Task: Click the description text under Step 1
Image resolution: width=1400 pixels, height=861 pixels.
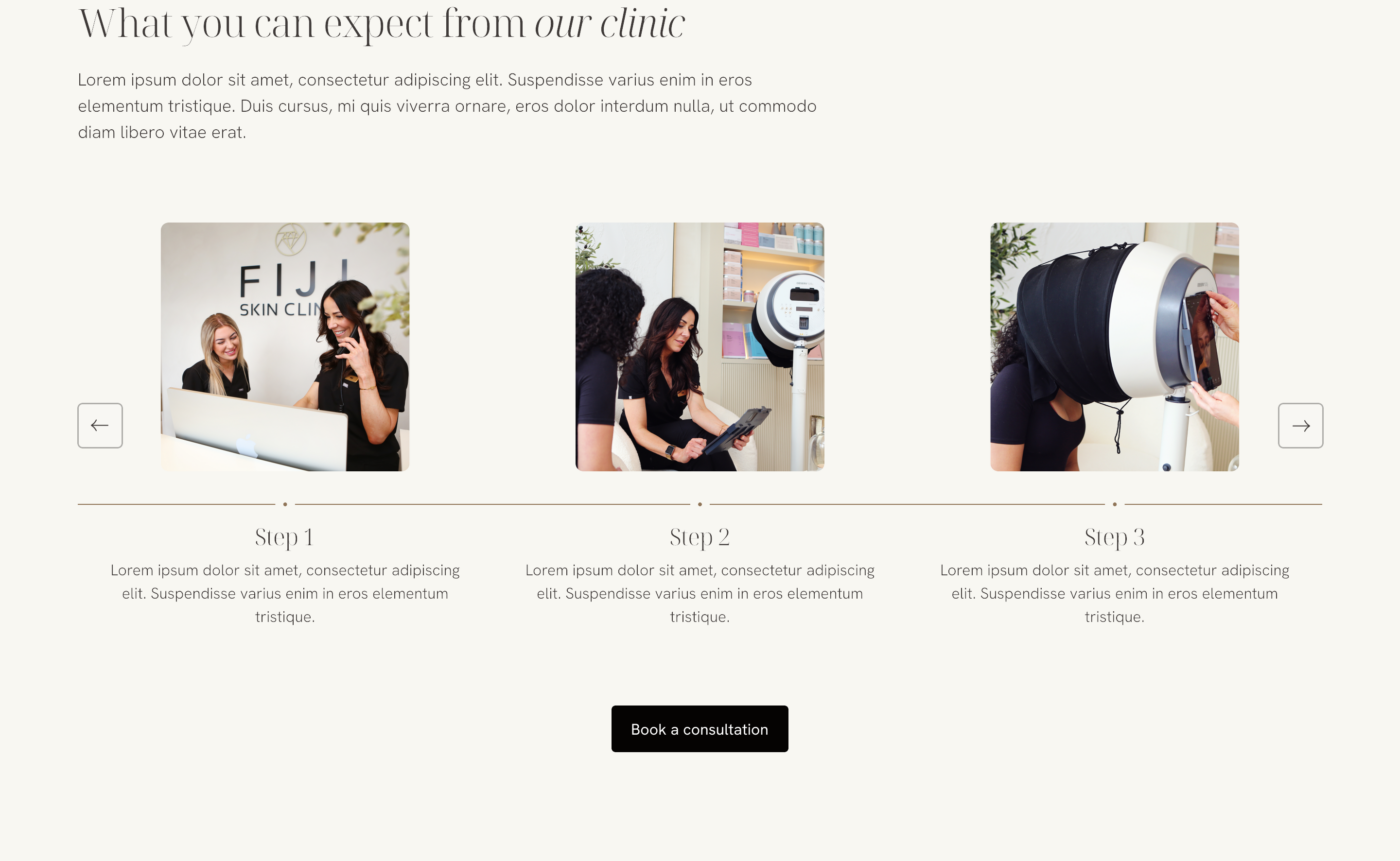Action: tap(285, 593)
